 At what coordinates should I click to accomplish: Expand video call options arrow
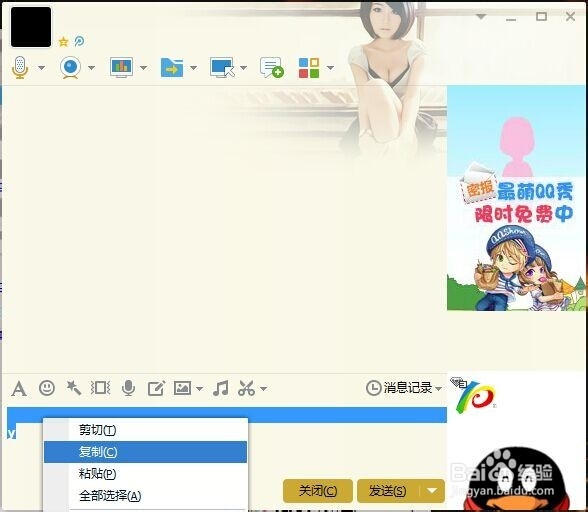[x=92, y=68]
